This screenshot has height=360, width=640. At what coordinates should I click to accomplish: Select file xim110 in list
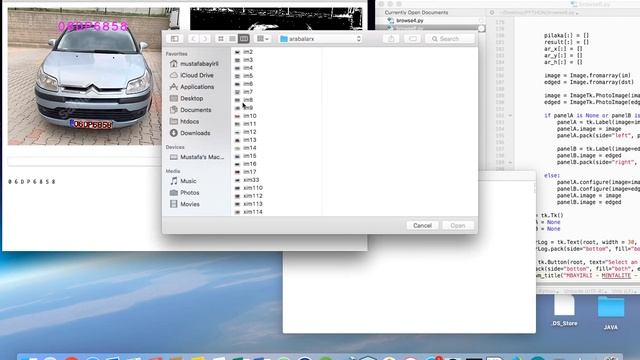tap(249, 188)
